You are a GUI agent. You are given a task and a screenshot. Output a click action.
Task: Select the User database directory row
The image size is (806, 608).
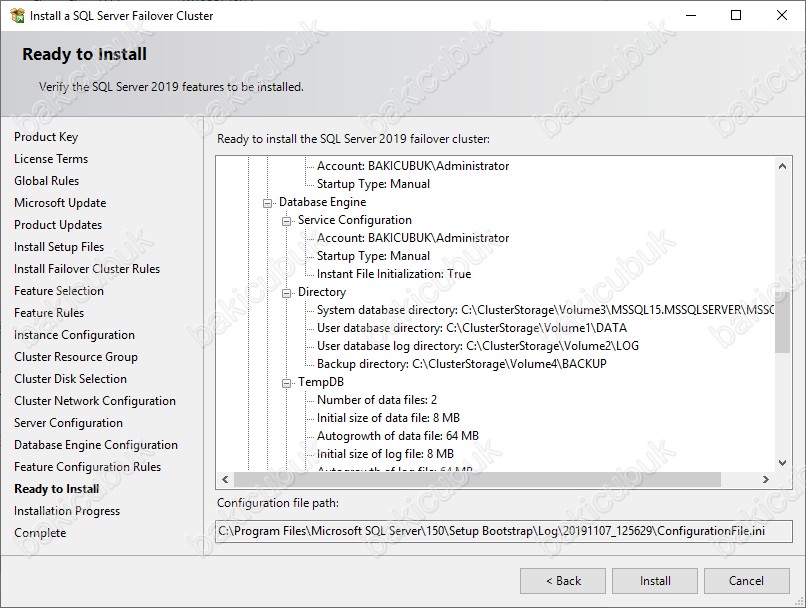tap(472, 328)
